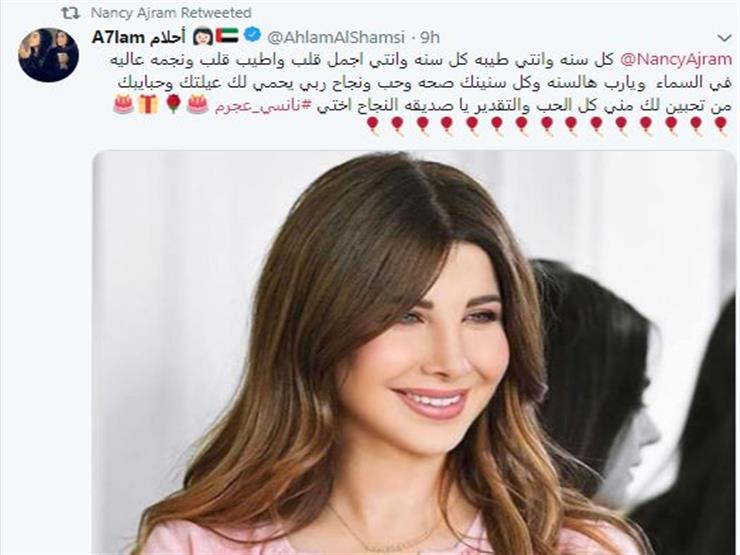Open the attached photo of the woman
Viewport: 740px width, 555px height.
414,353
